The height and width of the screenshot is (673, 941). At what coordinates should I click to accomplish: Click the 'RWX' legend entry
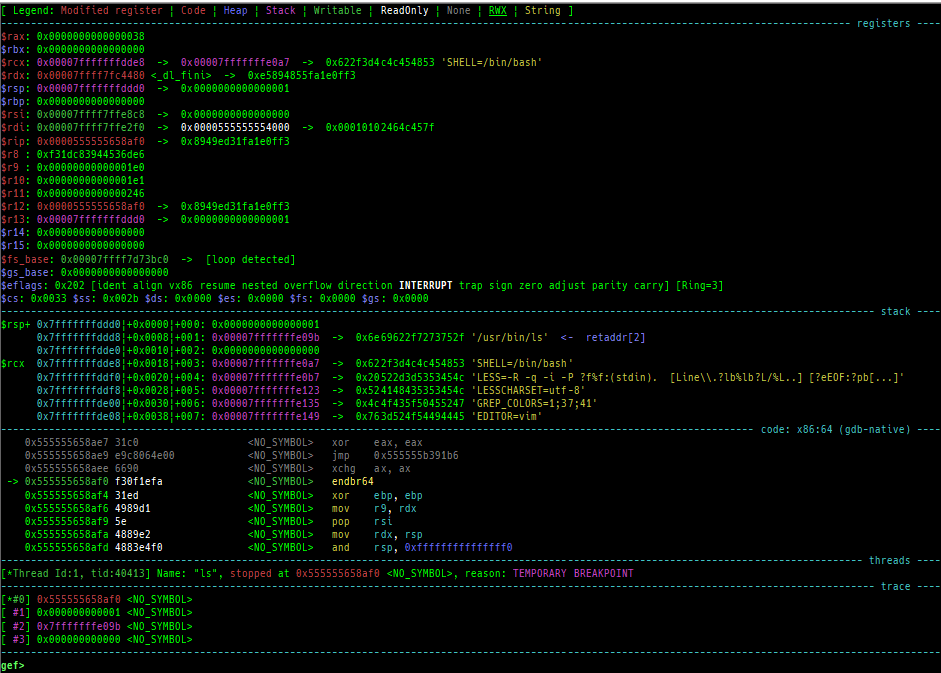[x=497, y=10]
